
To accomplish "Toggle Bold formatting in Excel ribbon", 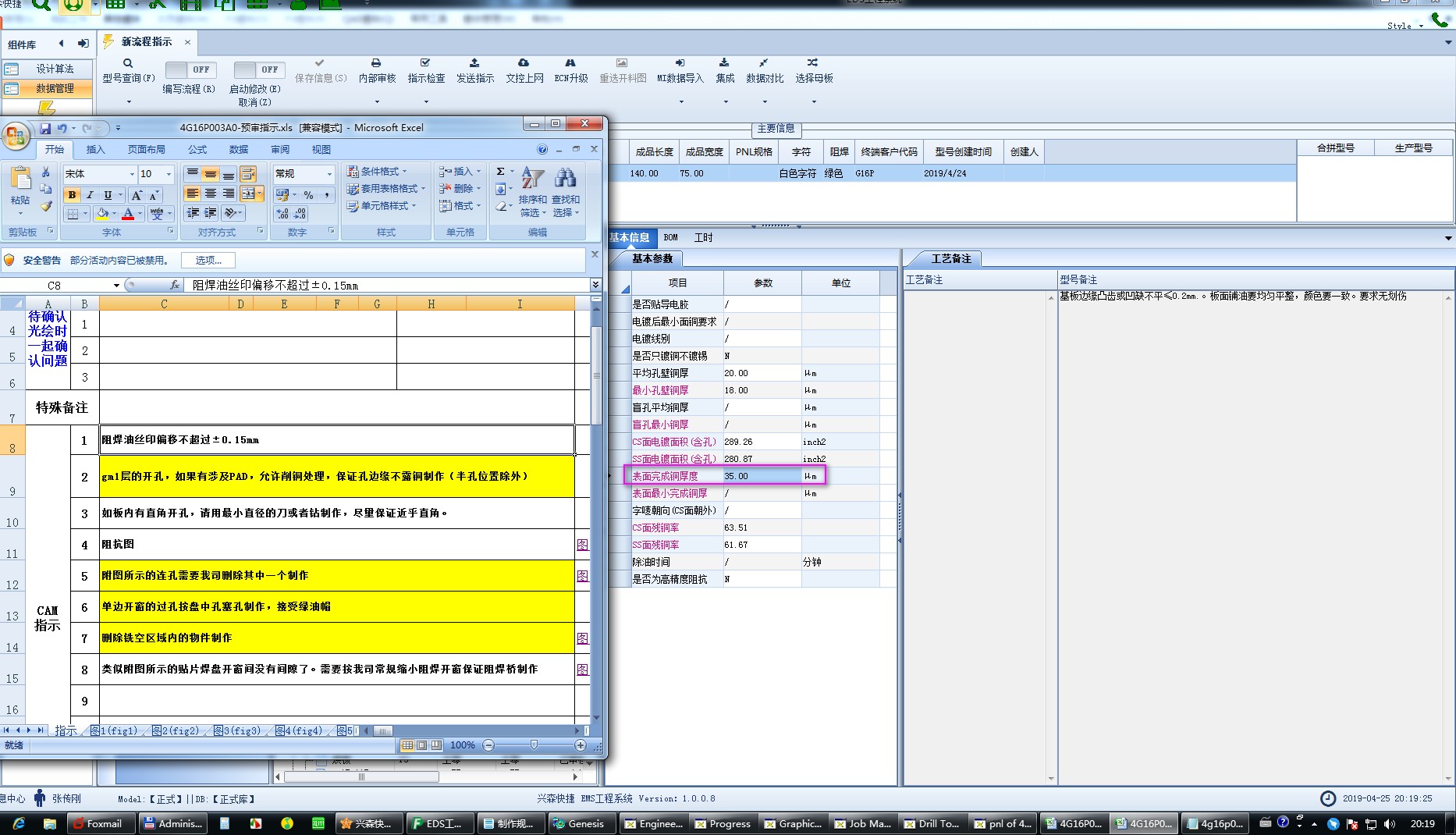I will click(x=73, y=195).
